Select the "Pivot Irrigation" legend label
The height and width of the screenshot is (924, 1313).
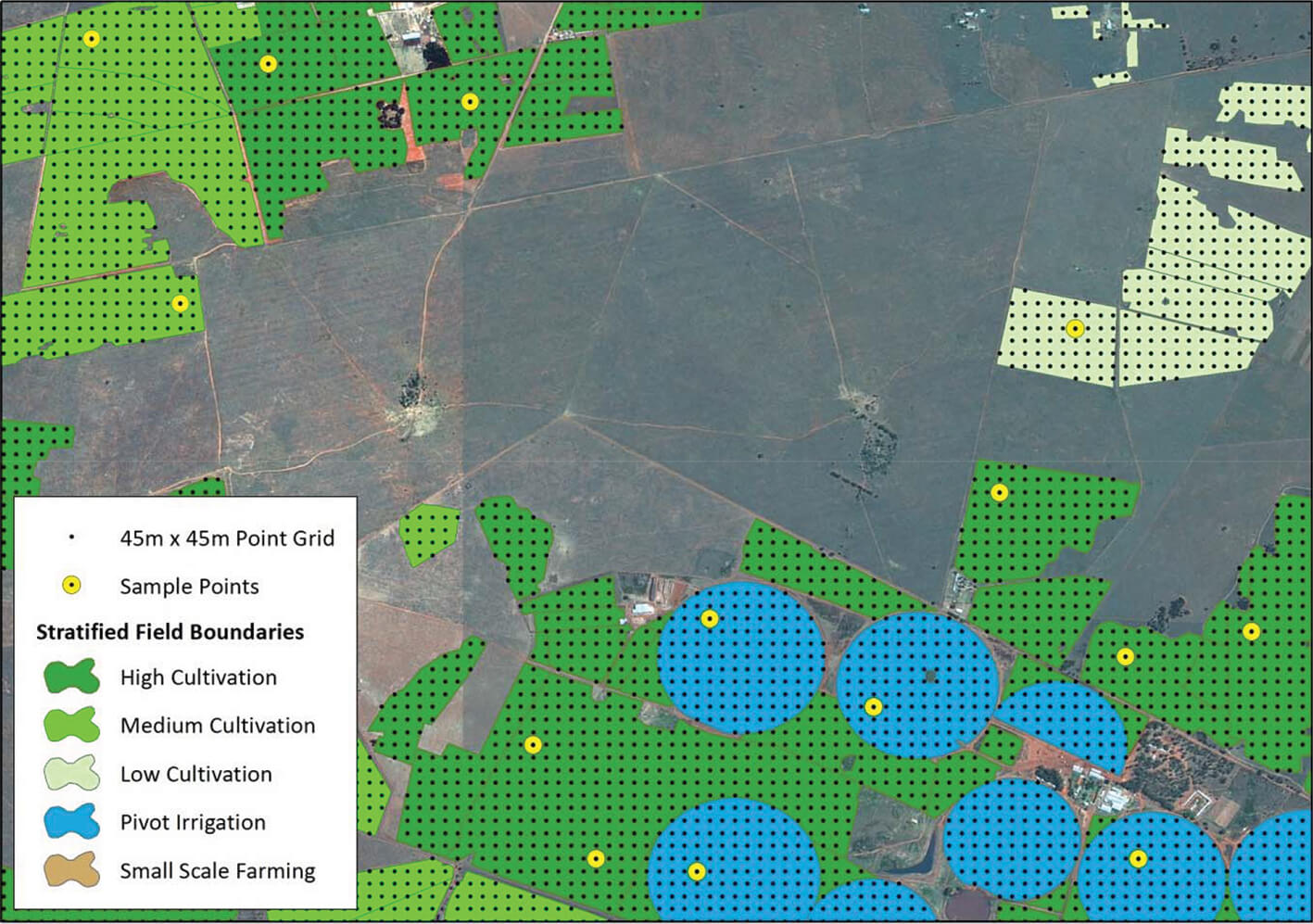[193, 822]
